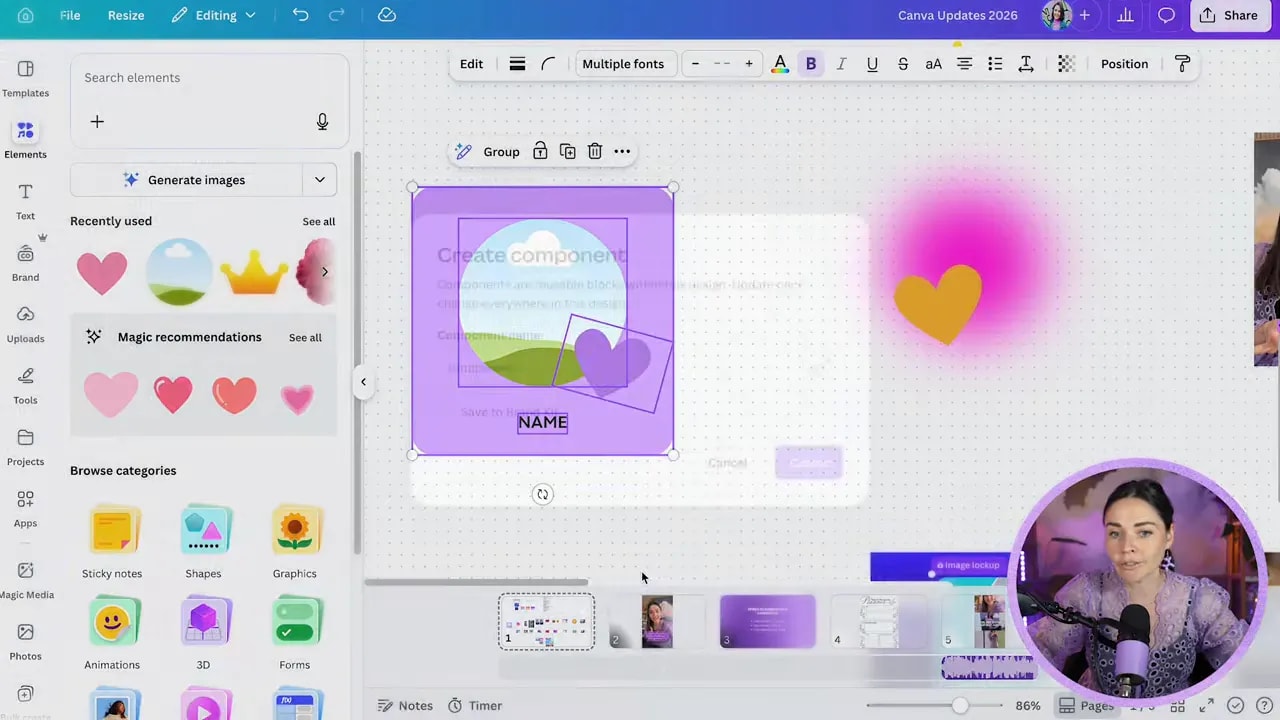Open the Text tab
1280x720 pixels.
25,201
